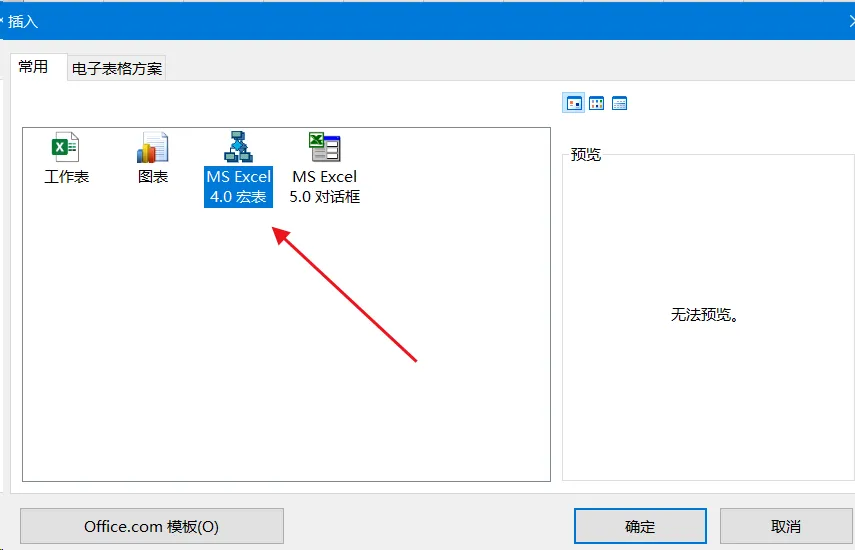Click the 插入 dialog title text

[23, 22]
